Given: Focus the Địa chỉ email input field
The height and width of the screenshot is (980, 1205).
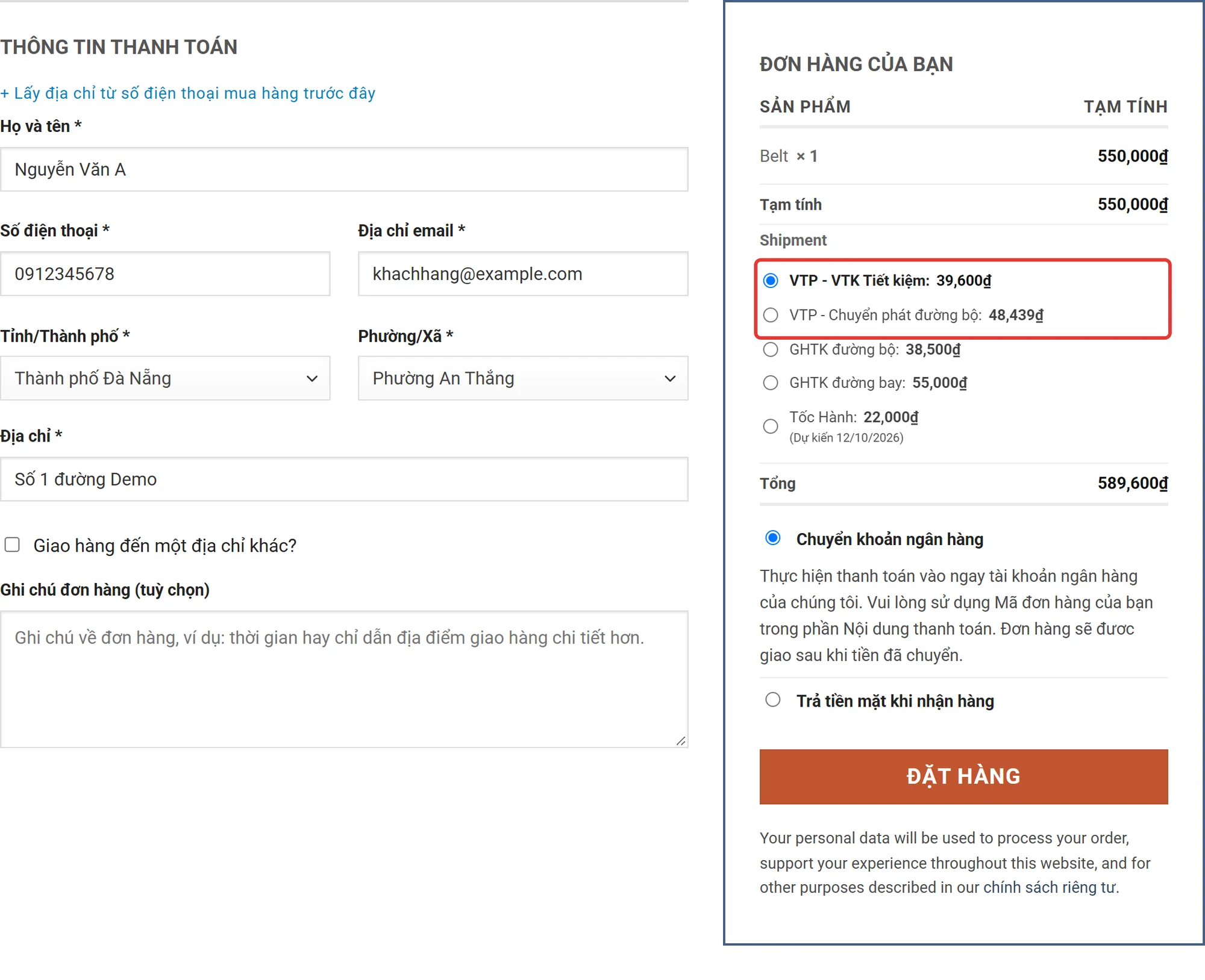Looking at the screenshot, I should click(x=523, y=274).
